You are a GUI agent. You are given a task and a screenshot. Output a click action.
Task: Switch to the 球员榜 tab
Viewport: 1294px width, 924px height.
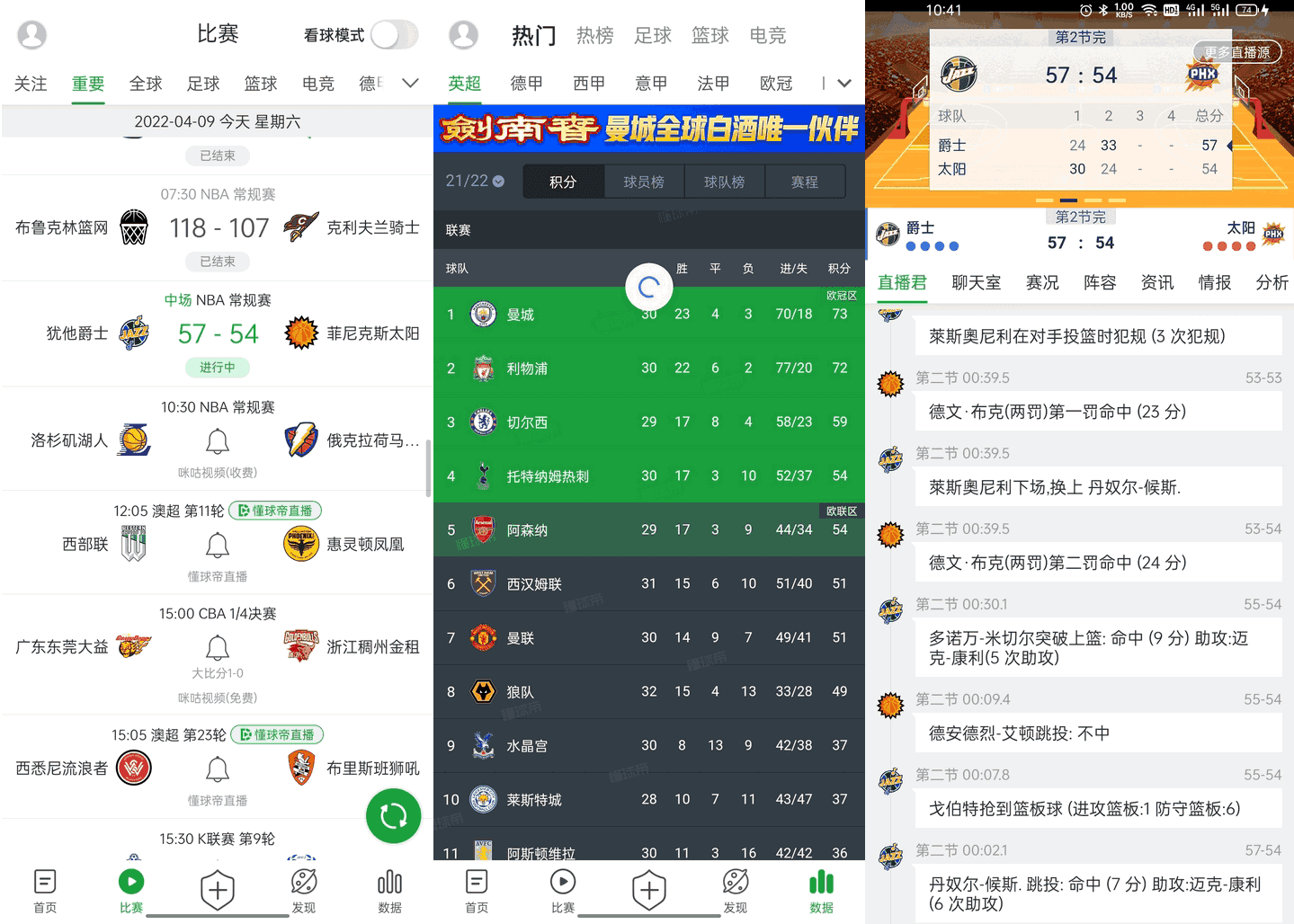644,182
